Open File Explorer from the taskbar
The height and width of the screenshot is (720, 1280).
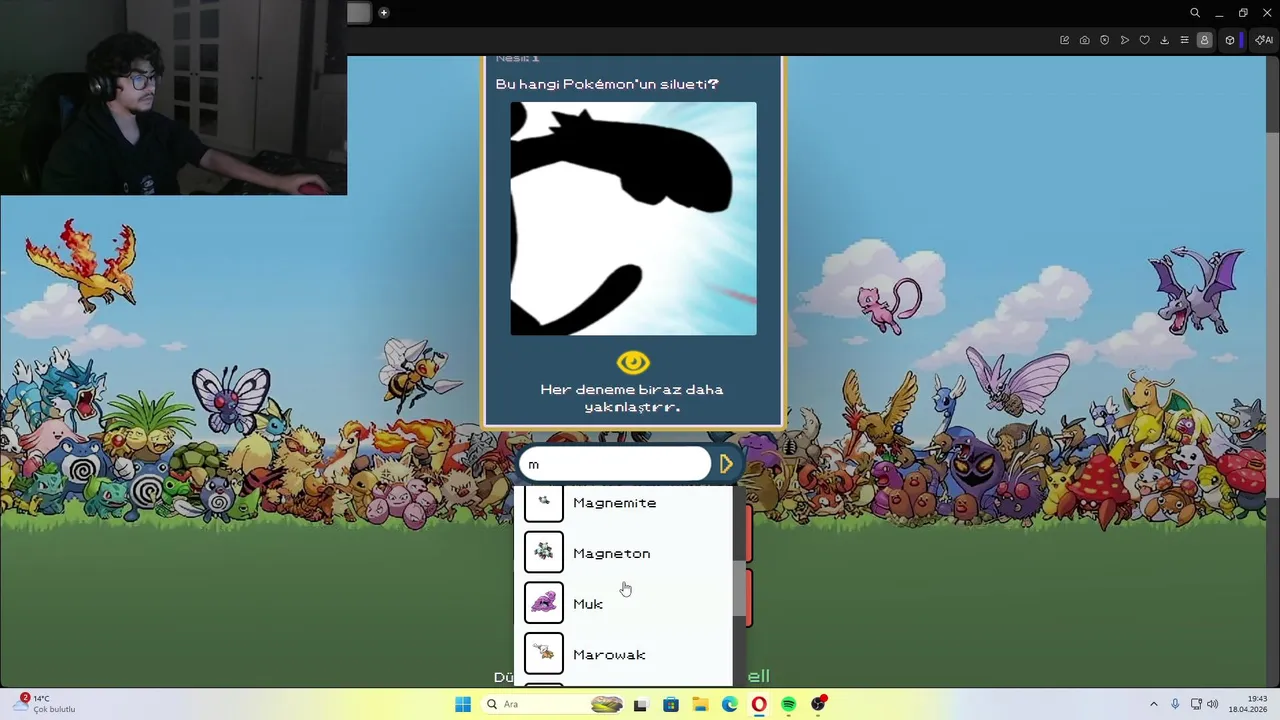click(x=700, y=704)
